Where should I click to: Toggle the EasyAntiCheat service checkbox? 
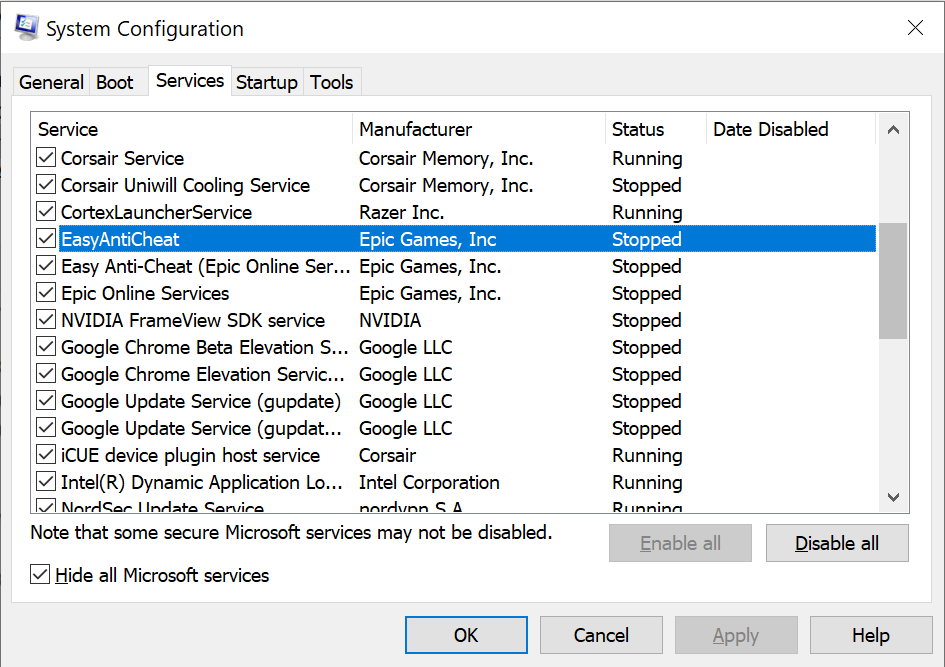point(46,239)
